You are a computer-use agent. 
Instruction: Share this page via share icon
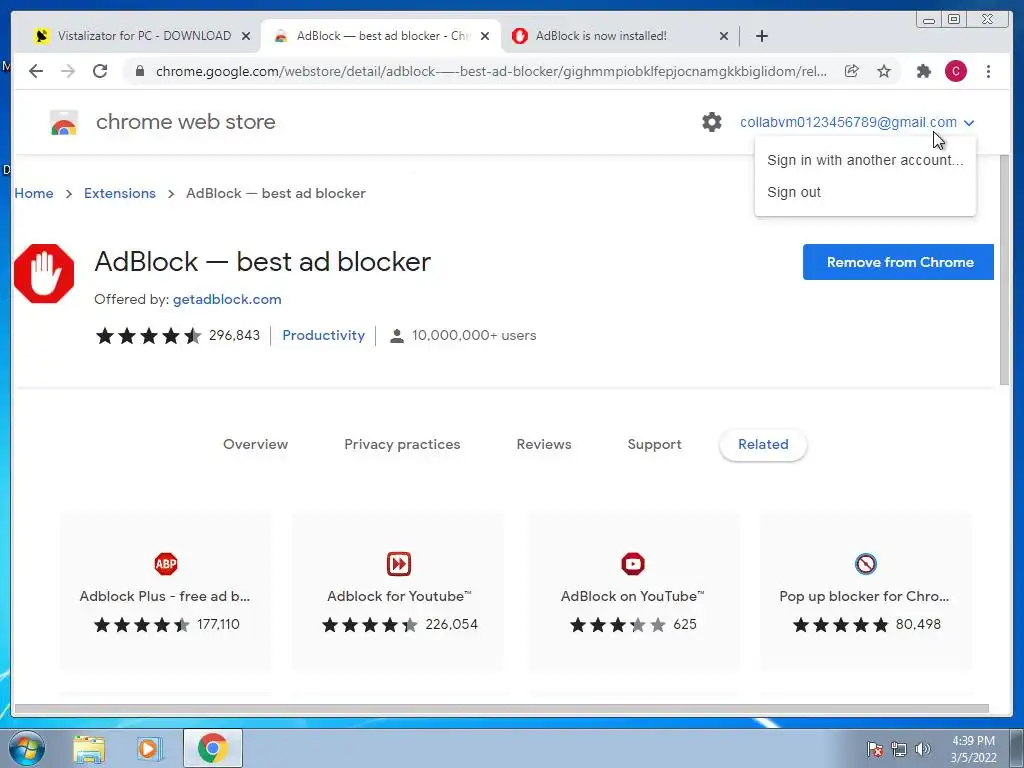coord(852,71)
